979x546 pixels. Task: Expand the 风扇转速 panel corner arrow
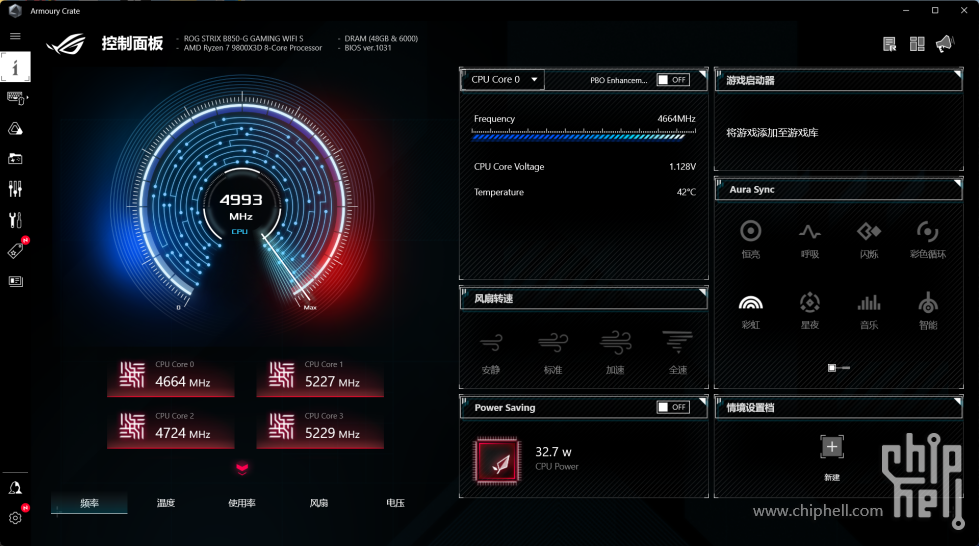(x=702, y=292)
